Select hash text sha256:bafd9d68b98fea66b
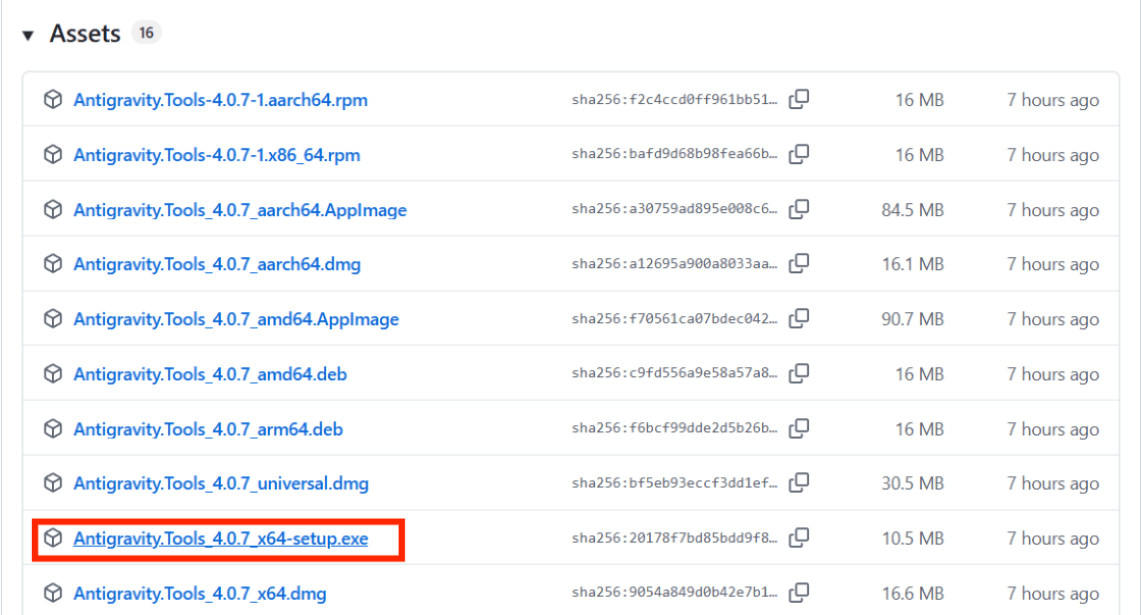This screenshot has width=1141, height=615. [674, 154]
